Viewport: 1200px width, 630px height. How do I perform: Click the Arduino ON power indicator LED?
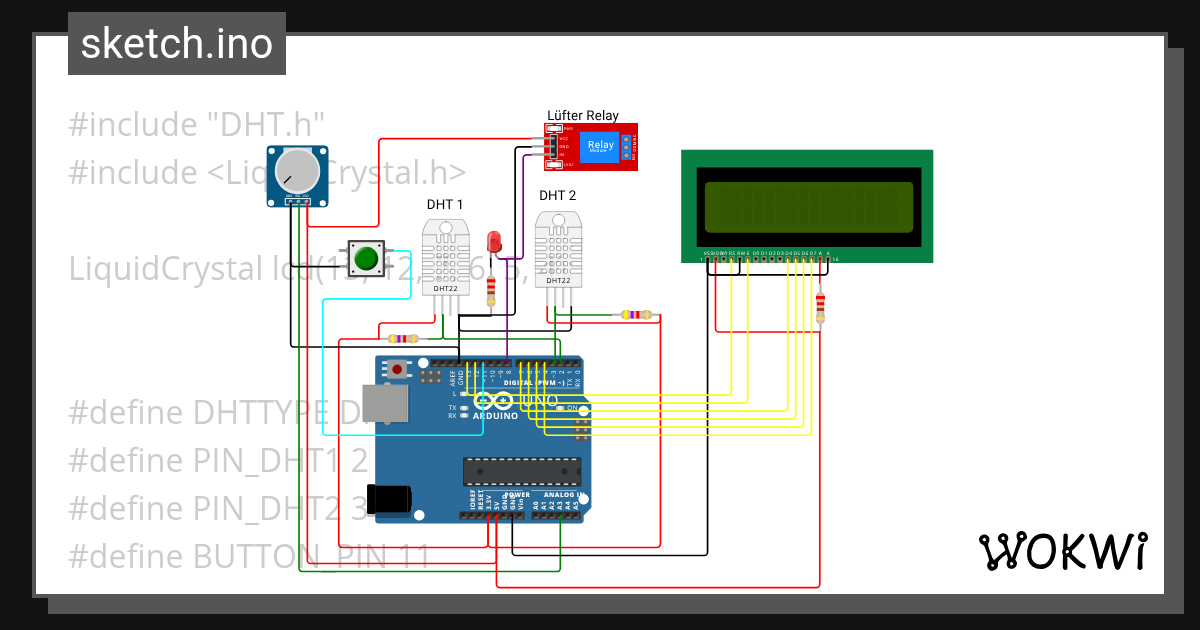561,408
